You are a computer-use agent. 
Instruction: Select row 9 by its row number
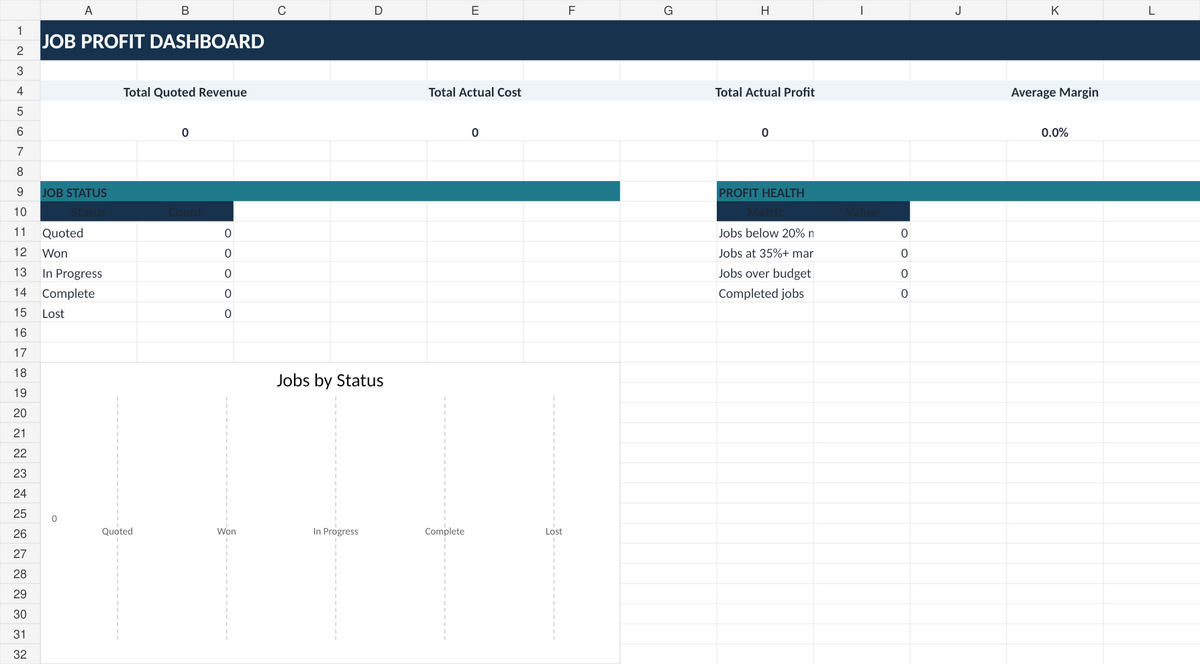20,192
